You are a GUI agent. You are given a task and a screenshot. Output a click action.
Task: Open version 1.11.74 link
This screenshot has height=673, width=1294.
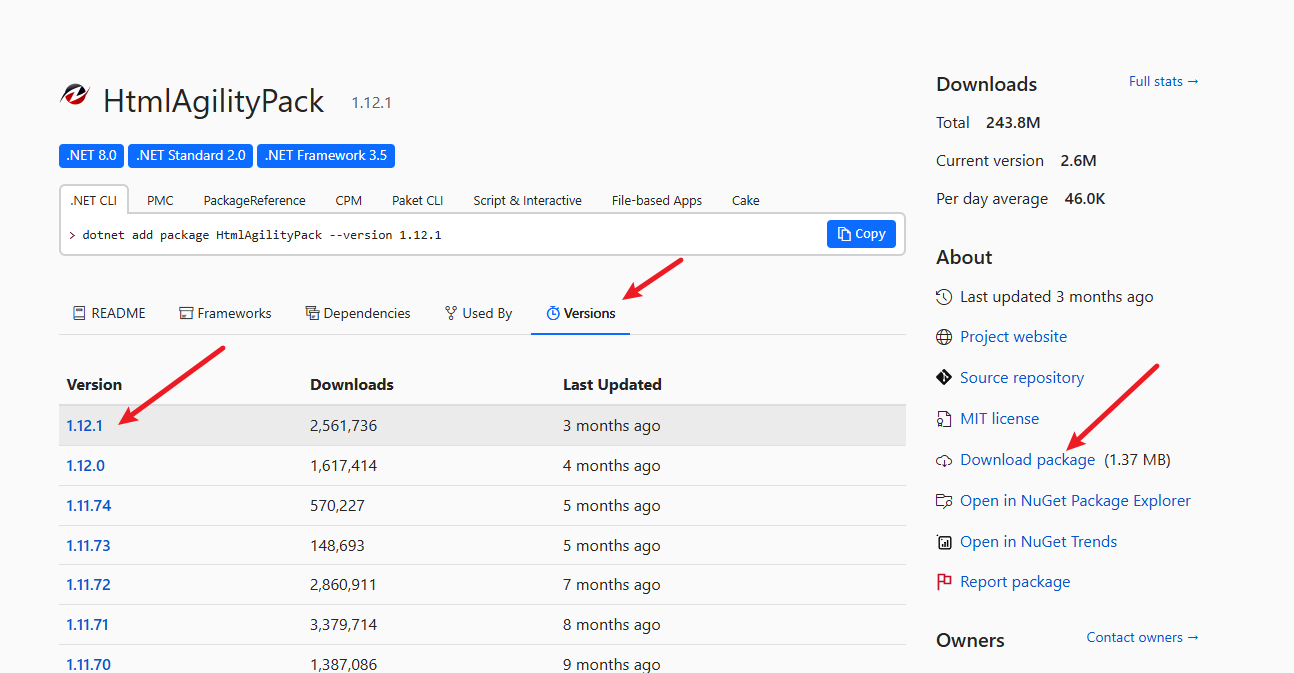pos(89,506)
